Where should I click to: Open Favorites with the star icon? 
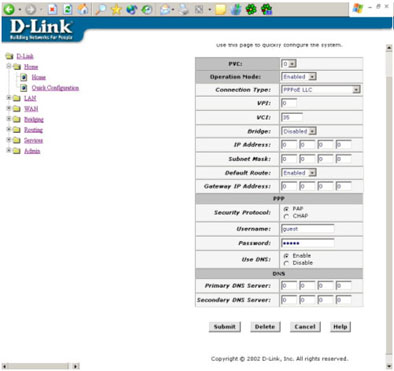click(x=116, y=9)
